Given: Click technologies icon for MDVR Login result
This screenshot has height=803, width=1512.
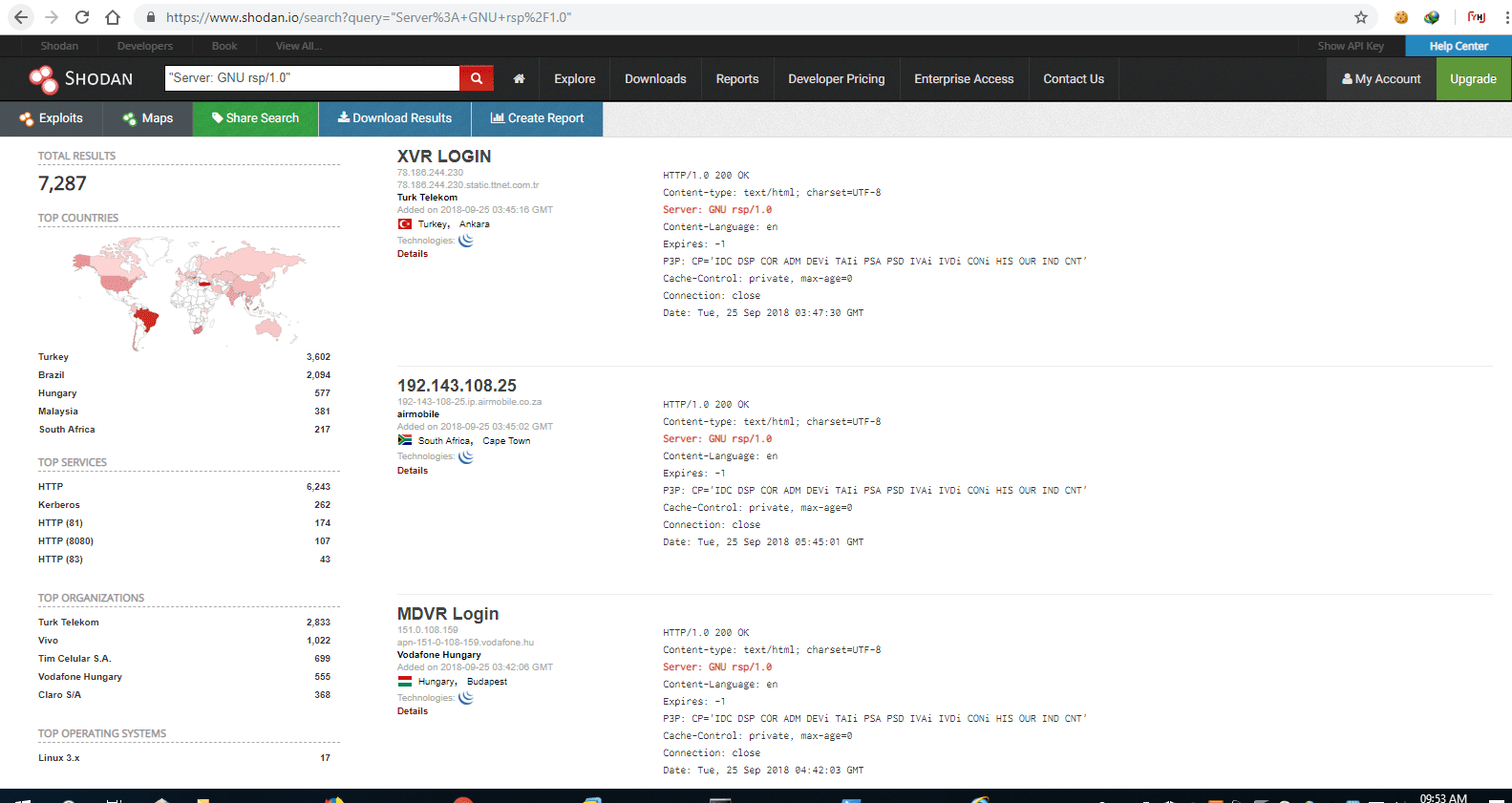Looking at the screenshot, I should coord(466,698).
